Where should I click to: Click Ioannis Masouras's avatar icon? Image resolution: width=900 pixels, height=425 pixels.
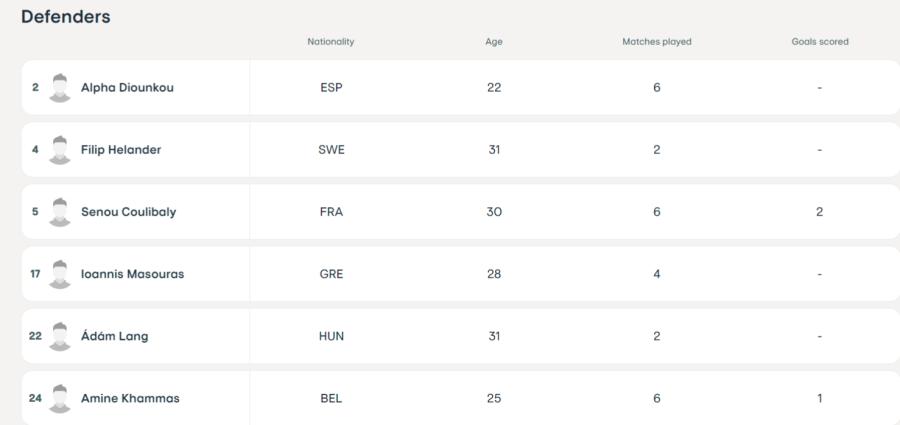[x=60, y=274]
